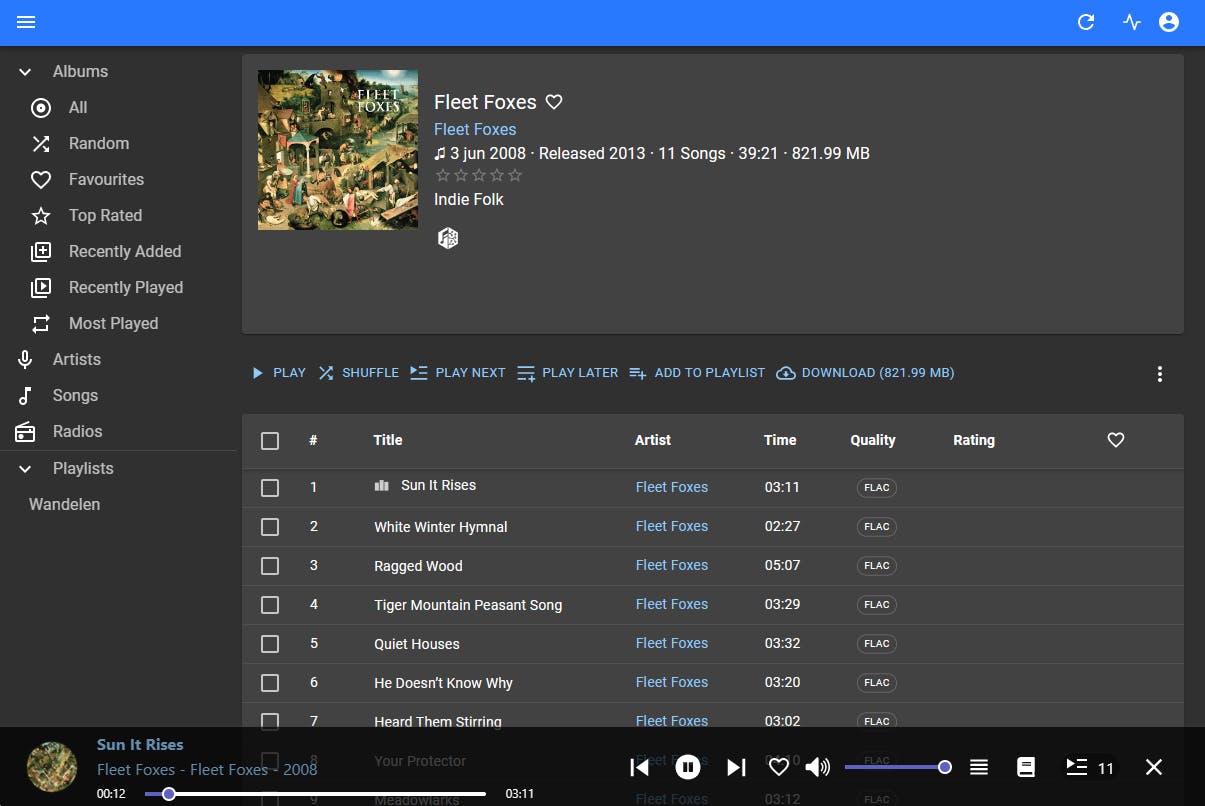Click the Radios icon
This screenshot has height=806, width=1205.
pyautogui.click(x=25, y=432)
